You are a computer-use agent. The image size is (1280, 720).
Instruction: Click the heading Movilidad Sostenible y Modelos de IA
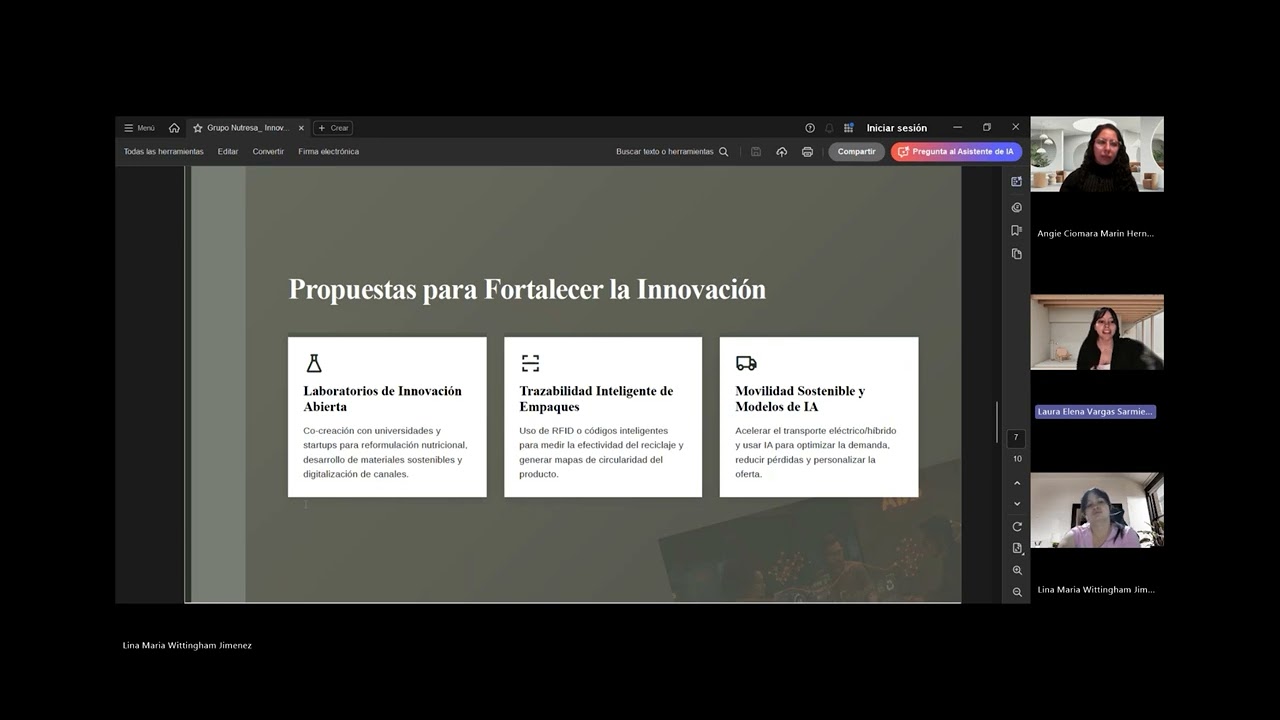[800, 399]
